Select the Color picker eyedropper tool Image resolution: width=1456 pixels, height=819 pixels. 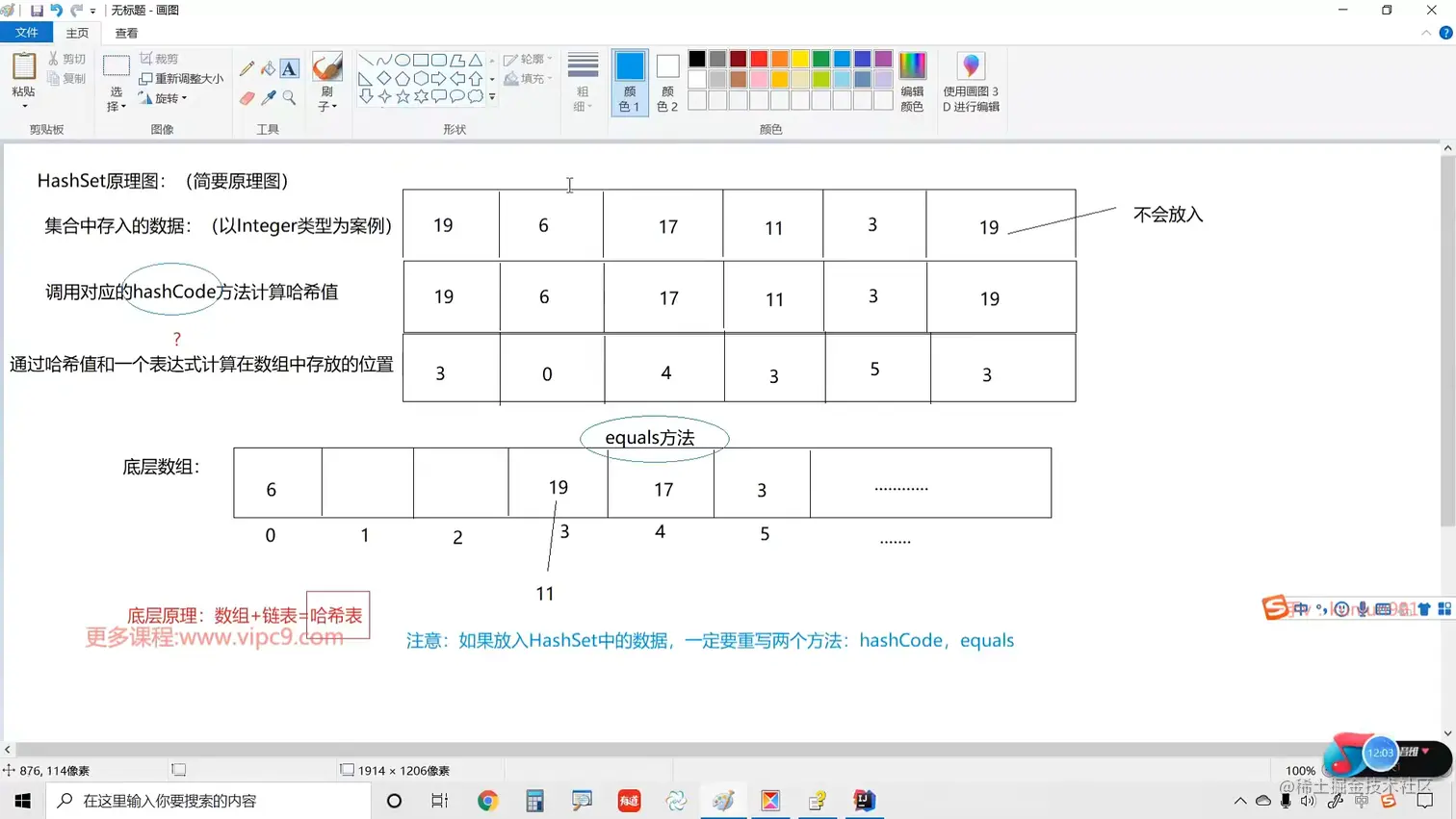pos(271,96)
